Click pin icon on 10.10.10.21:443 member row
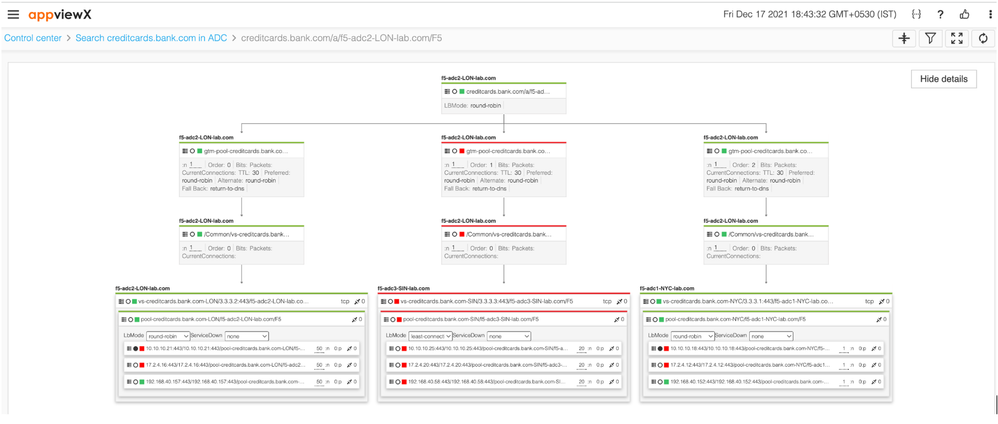This screenshot has height=424, width=998. pos(348,348)
